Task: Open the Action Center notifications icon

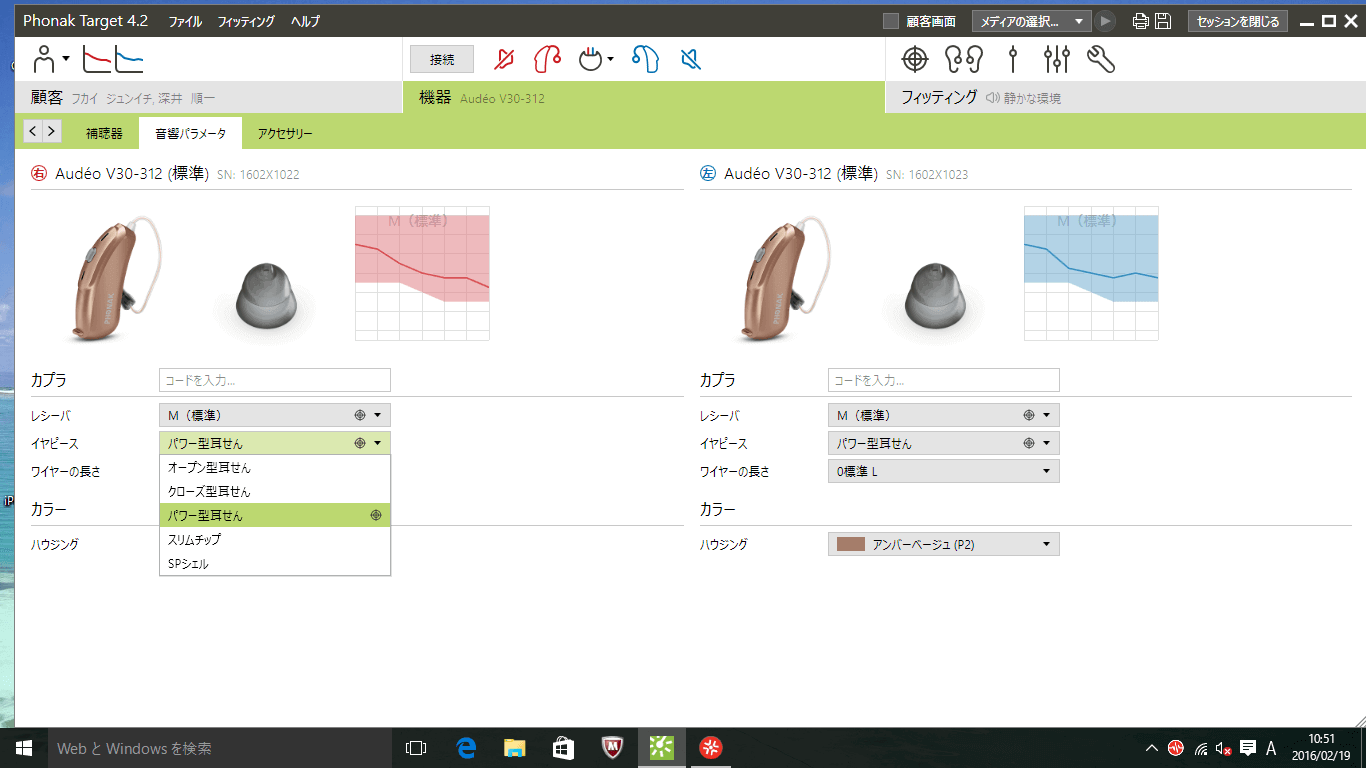Action: [x=1248, y=748]
